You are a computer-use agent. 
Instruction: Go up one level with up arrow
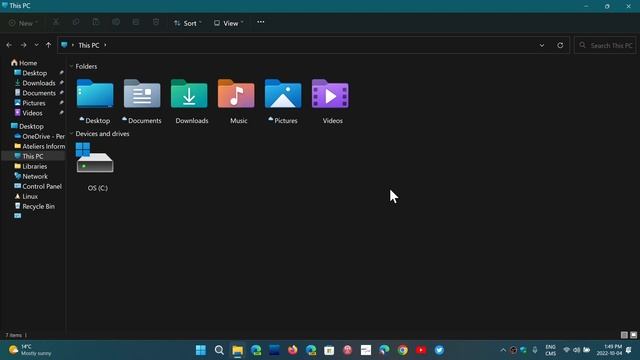(49, 45)
